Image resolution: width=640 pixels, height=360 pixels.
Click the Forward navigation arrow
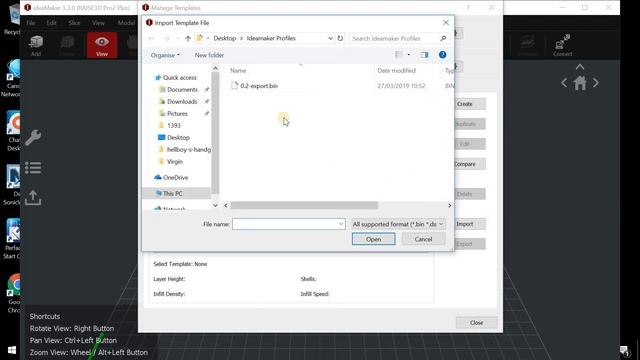click(166, 38)
